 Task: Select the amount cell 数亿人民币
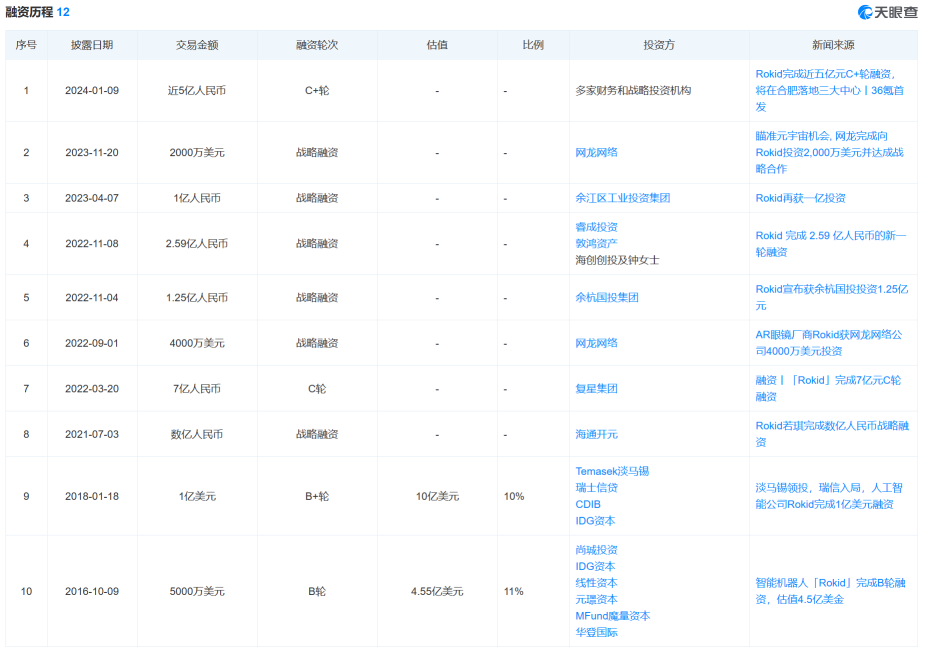click(197, 434)
